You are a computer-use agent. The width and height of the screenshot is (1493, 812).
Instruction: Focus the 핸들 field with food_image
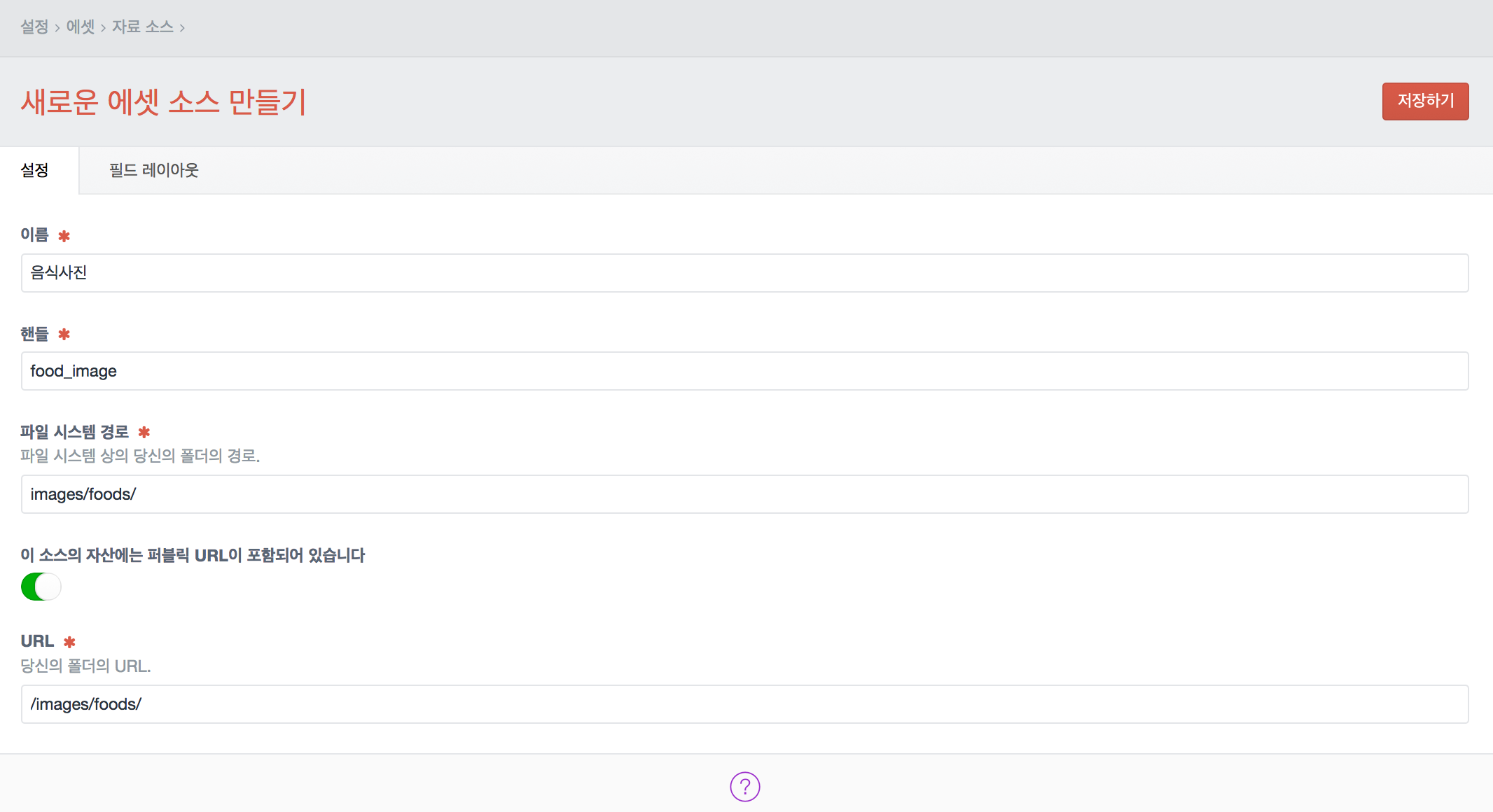coord(744,371)
